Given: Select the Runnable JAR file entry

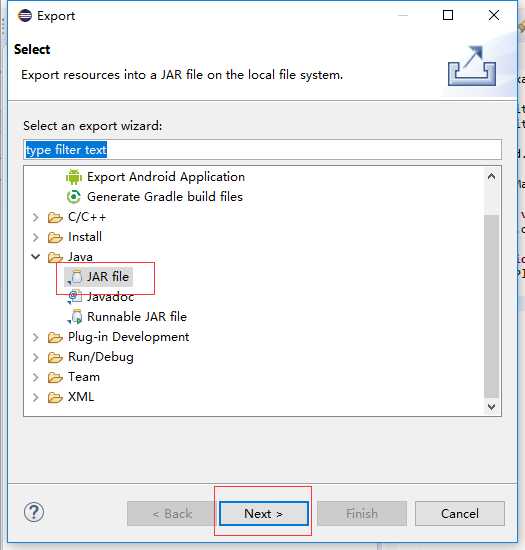Looking at the screenshot, I should (x=127, y=317).
